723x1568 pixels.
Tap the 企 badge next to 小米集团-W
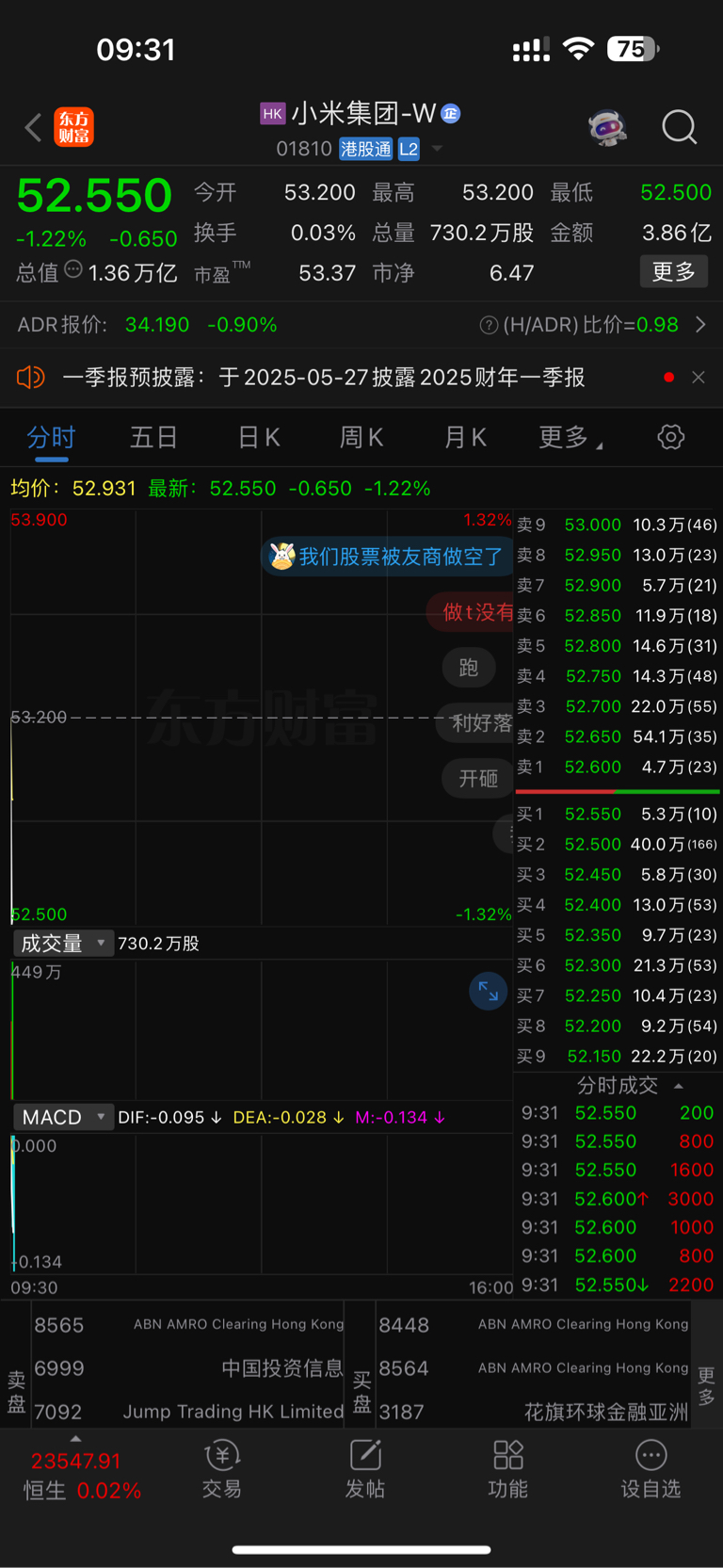pyautogui.click(x=450, y=114)
